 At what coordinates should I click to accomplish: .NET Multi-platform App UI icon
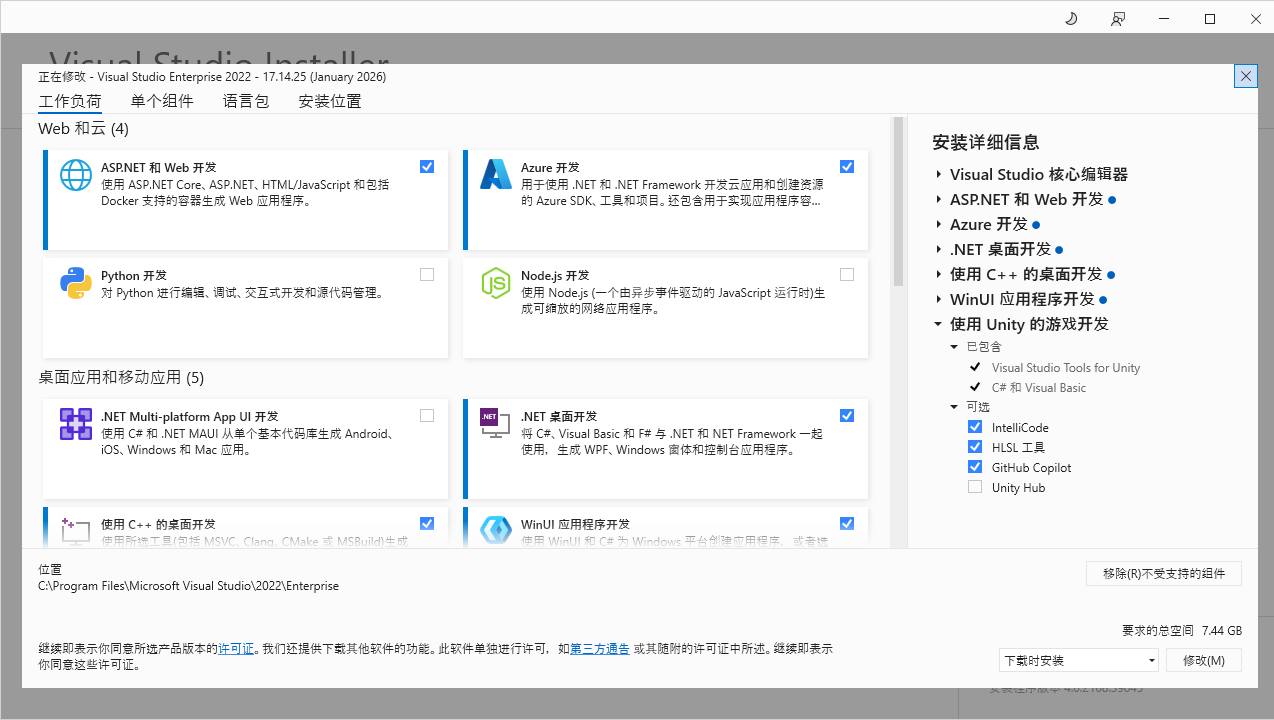(x=76, y=424)
